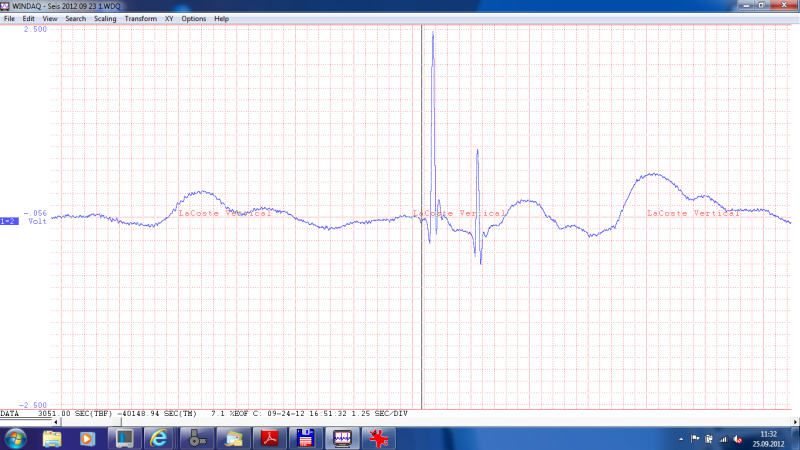Click the -40148.94 SEC(TM) readout
Image resolution: width=800 pixels, height=450 pixels.
[157, 414]
